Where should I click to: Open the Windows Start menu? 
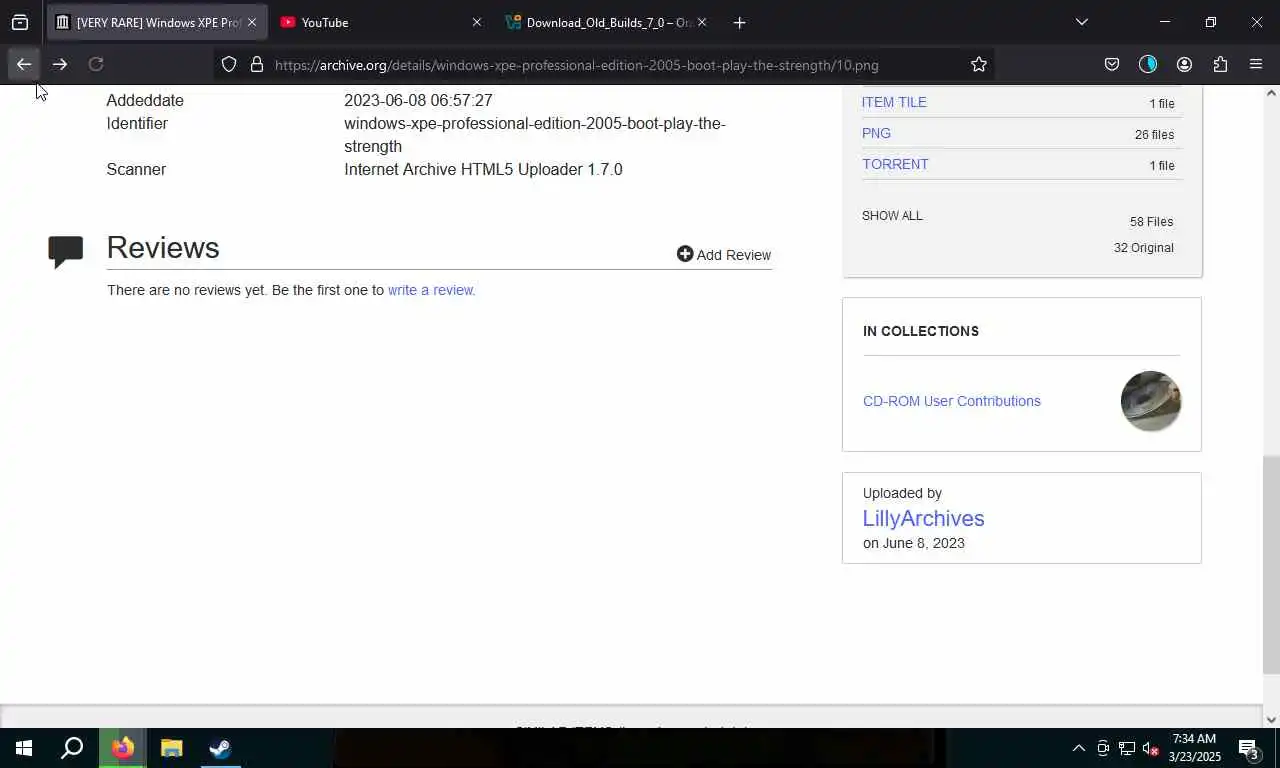point(24,748)
